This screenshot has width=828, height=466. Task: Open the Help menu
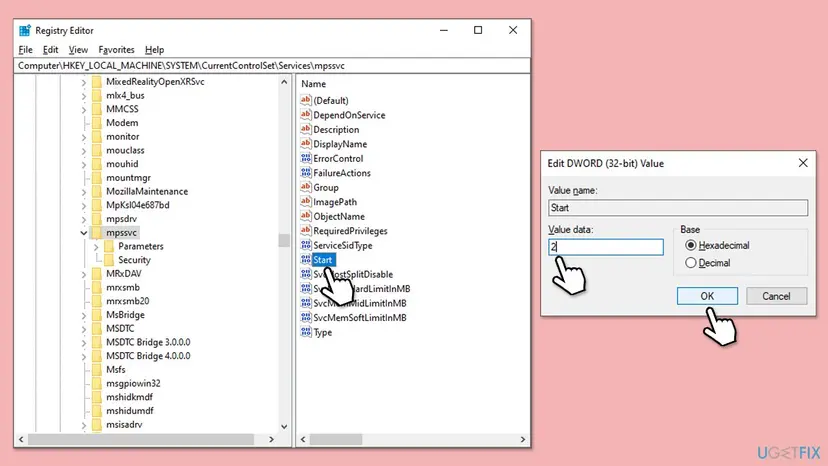154,50
